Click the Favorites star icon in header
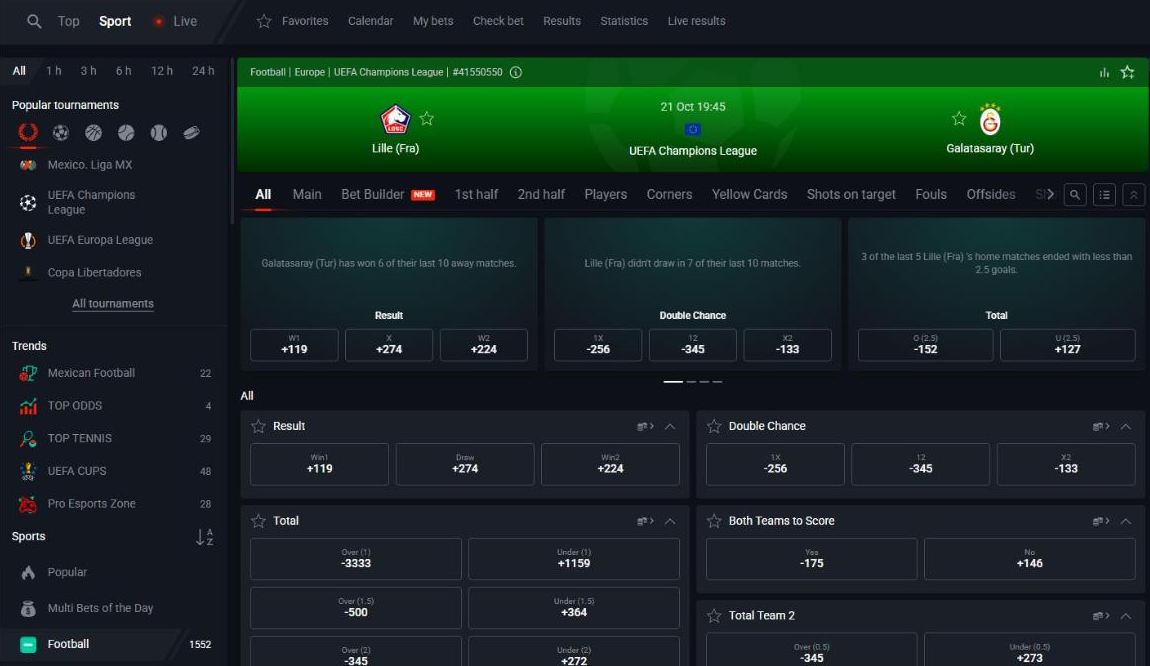Viewport: 1150px width, 666px height. pos(264,21)
